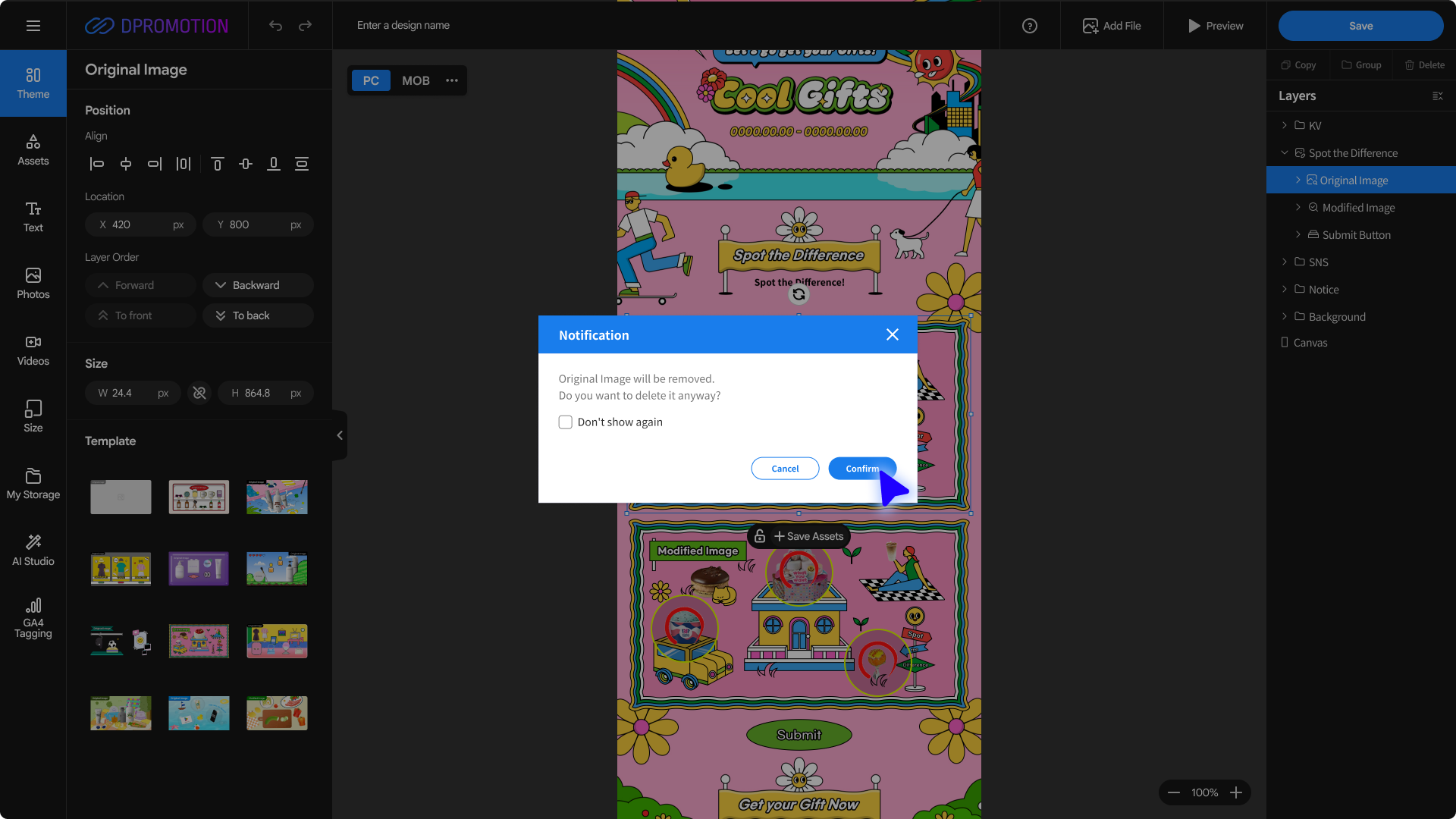Click the hamburger menu icon
Viewport: 1456px width, 819px height.
pos(33,26)
